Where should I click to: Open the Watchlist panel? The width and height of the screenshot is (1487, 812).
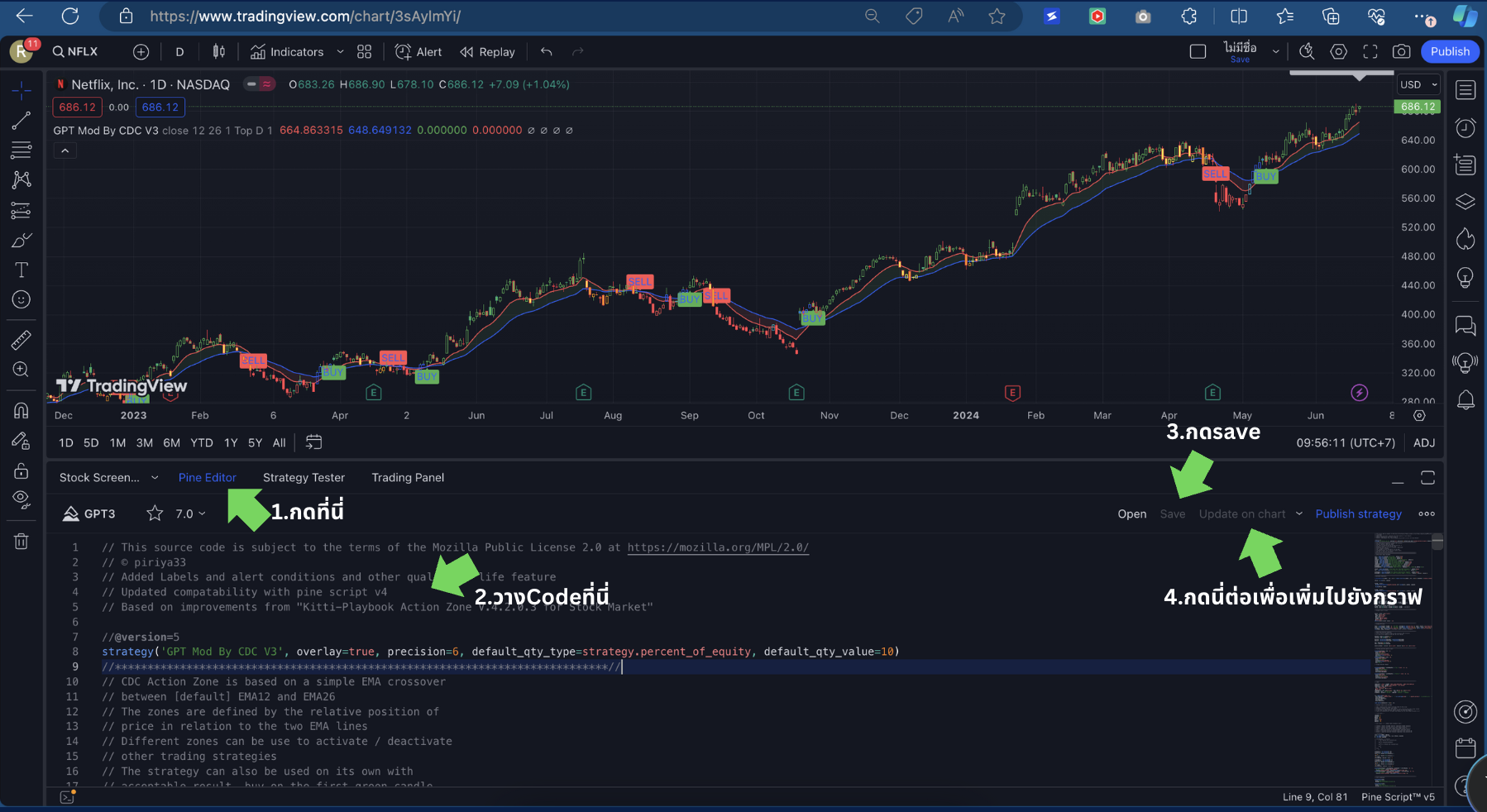pos(1465,89)
